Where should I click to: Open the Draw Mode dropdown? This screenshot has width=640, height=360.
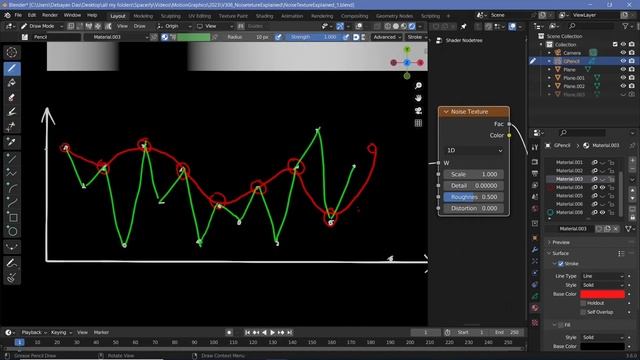click(42, 26)
